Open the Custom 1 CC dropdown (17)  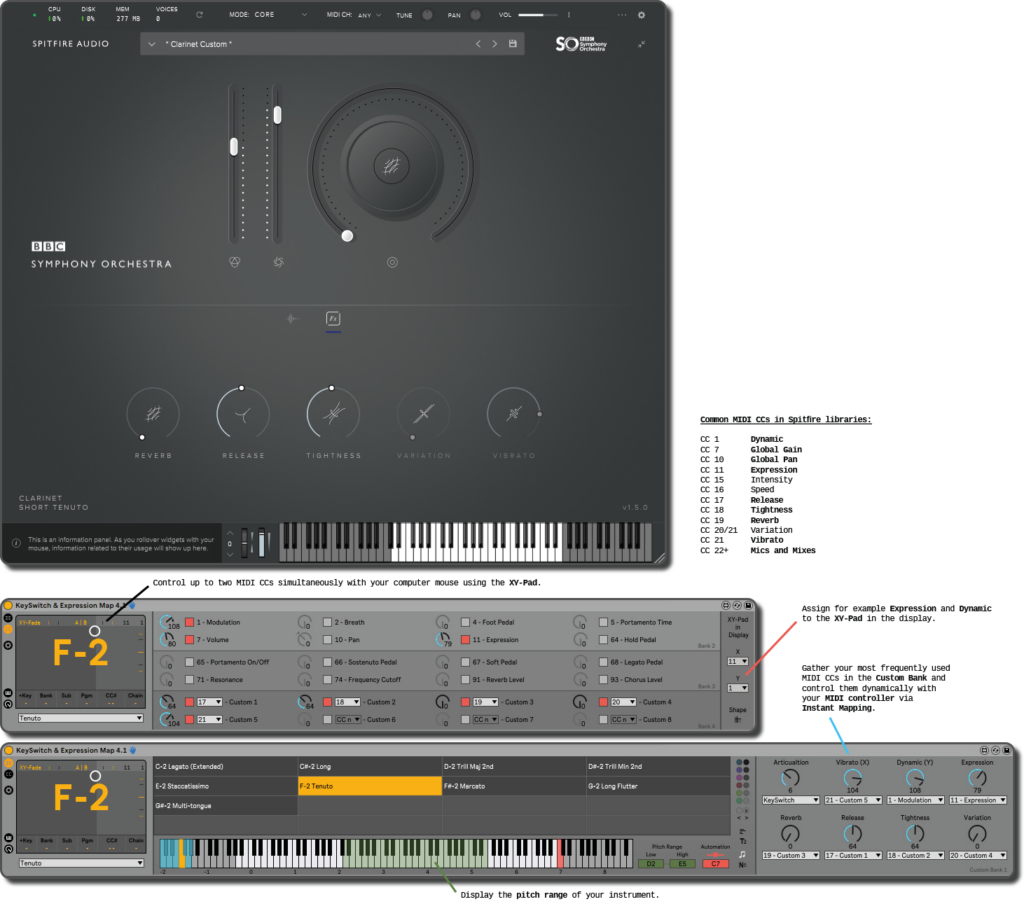coord(209,702)
